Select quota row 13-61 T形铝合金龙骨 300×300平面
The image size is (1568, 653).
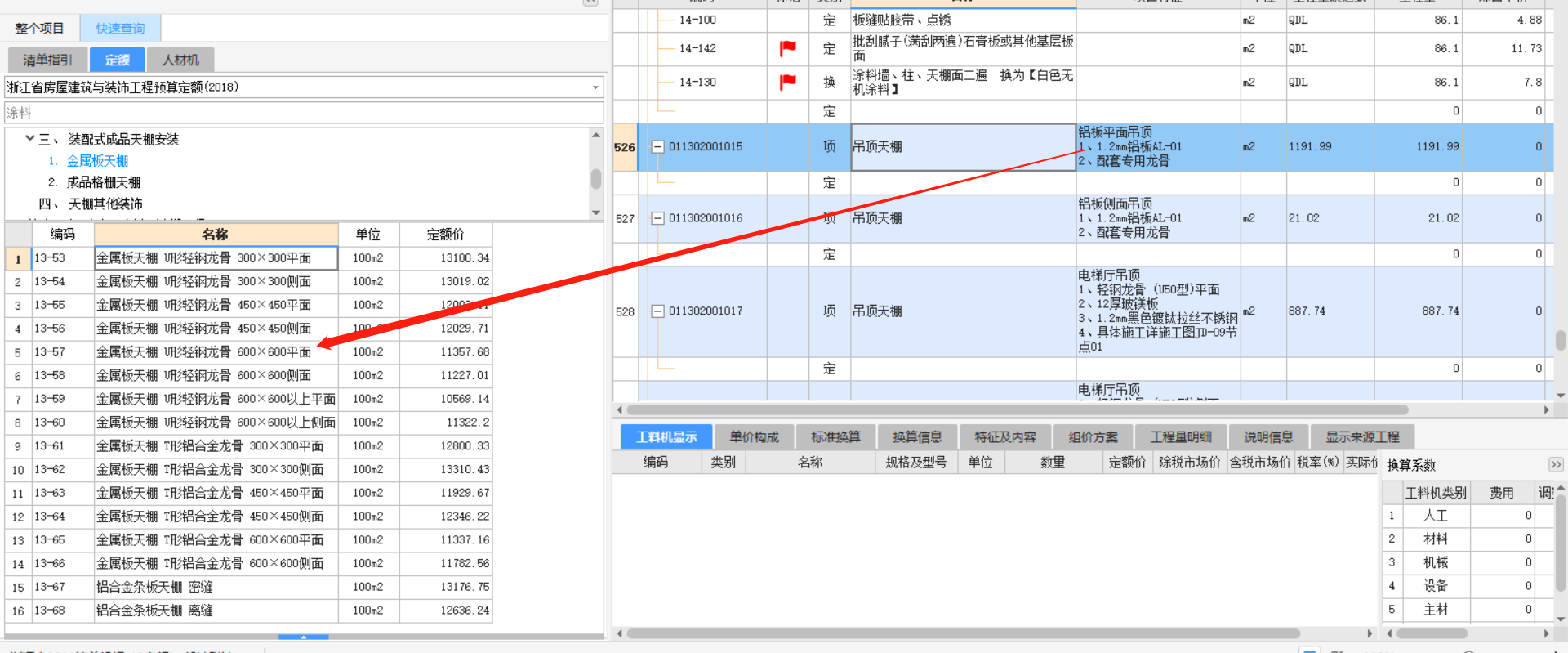tap(248, 446)
